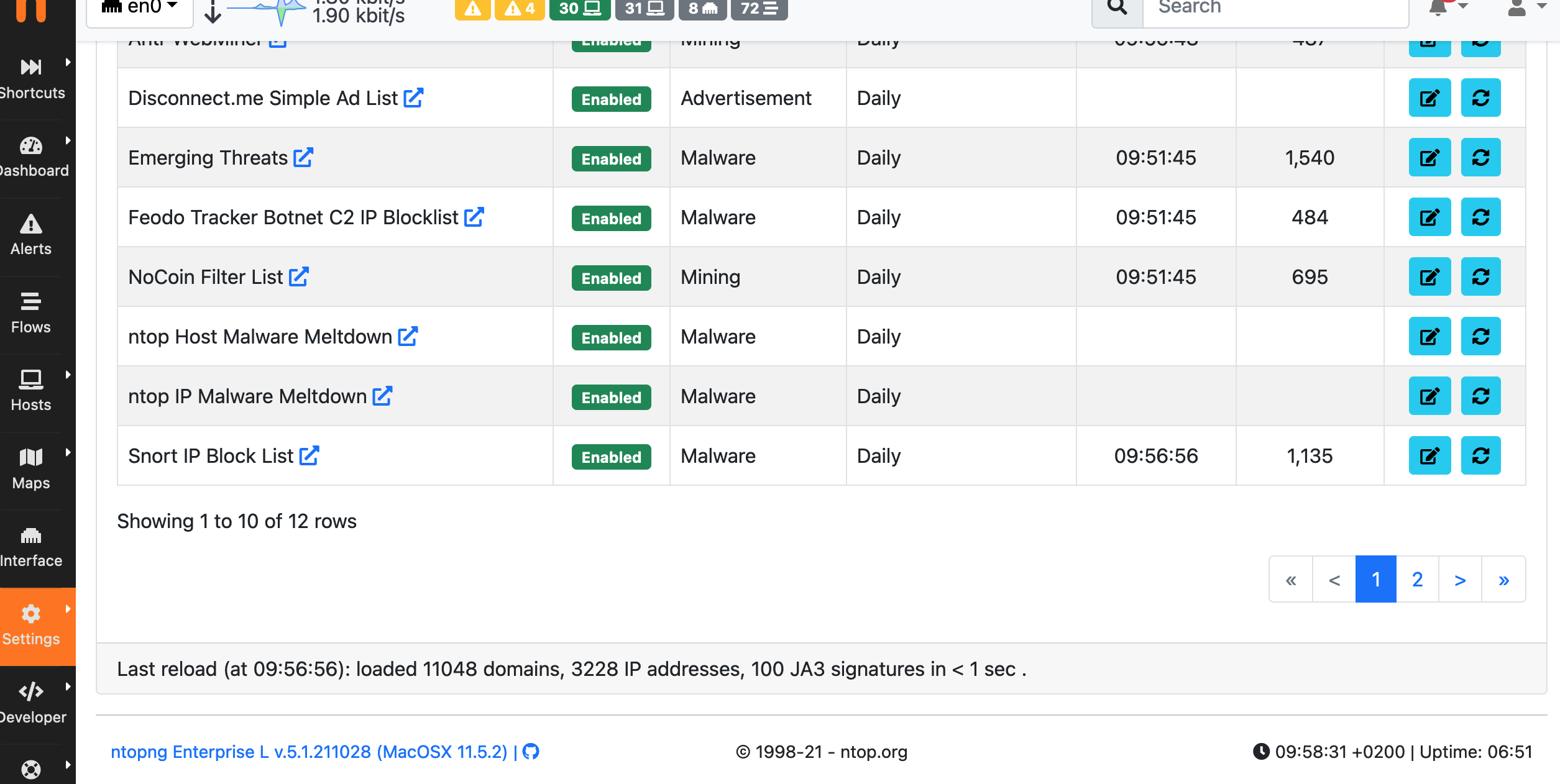Open the 72 flows badge

click(759, 9)
